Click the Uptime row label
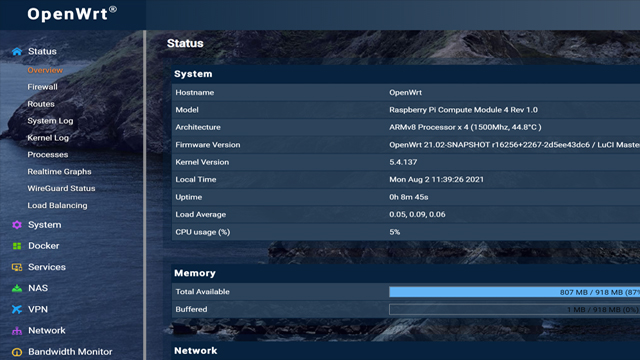640x360 pixels. (x=189, y=197)
